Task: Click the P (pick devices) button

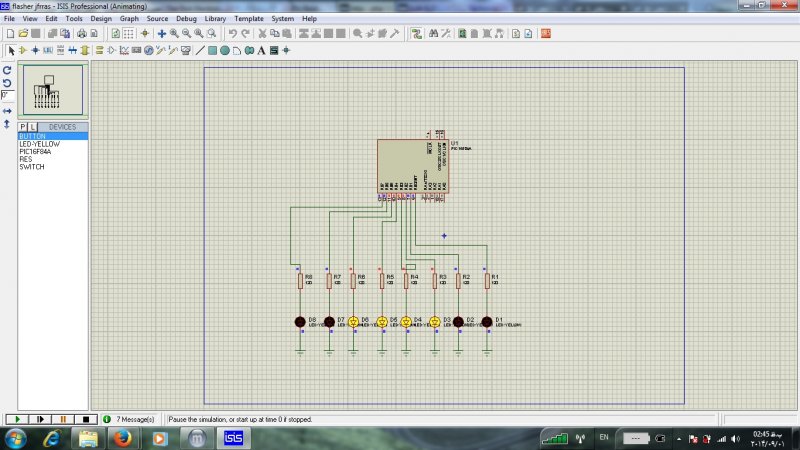Action: click(23, 127)
